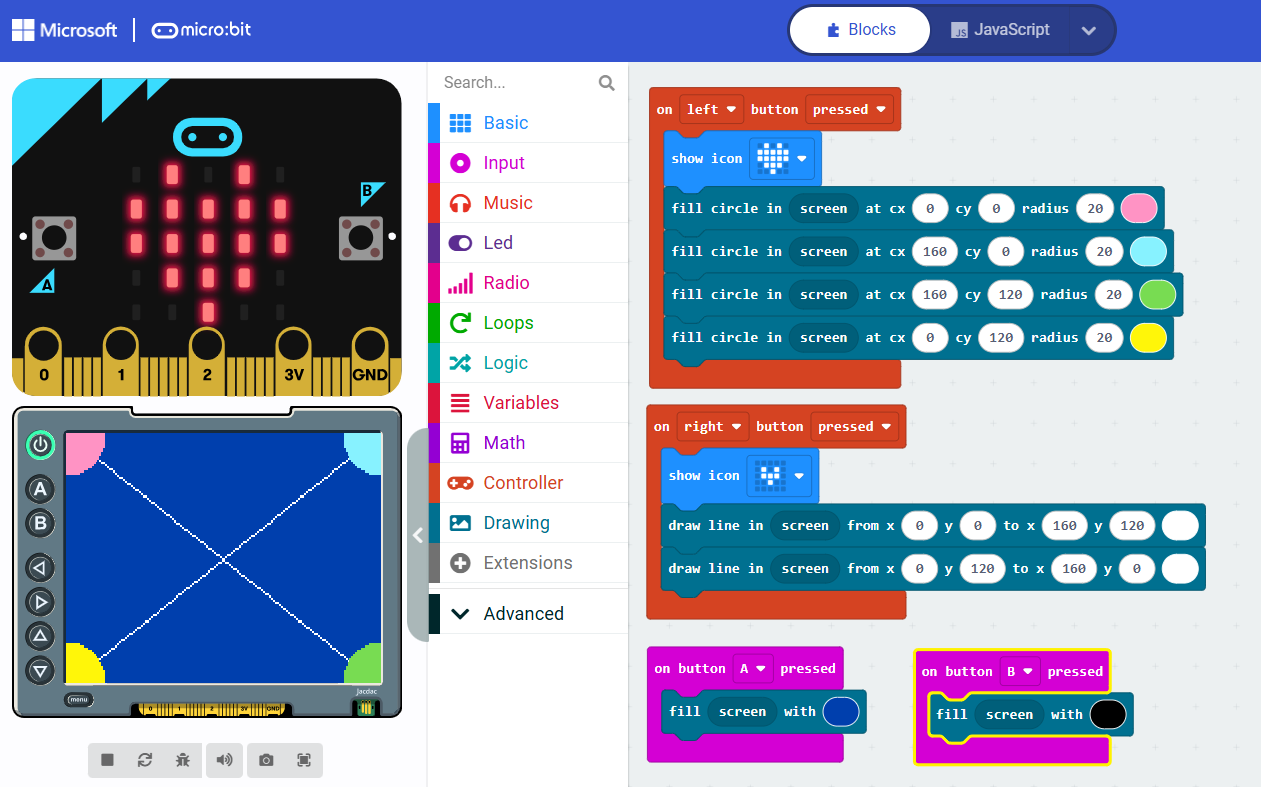Image resolution: width=1261 pixels, height=787 pixels.
Task: Click blue fill screen color swatch
Action: [841, 711]
